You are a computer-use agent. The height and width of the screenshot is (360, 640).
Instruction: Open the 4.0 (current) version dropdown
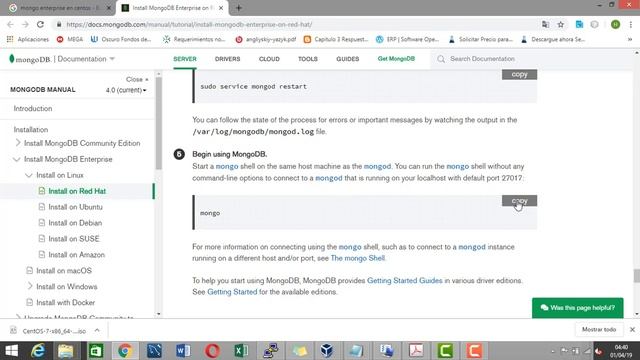126,90
